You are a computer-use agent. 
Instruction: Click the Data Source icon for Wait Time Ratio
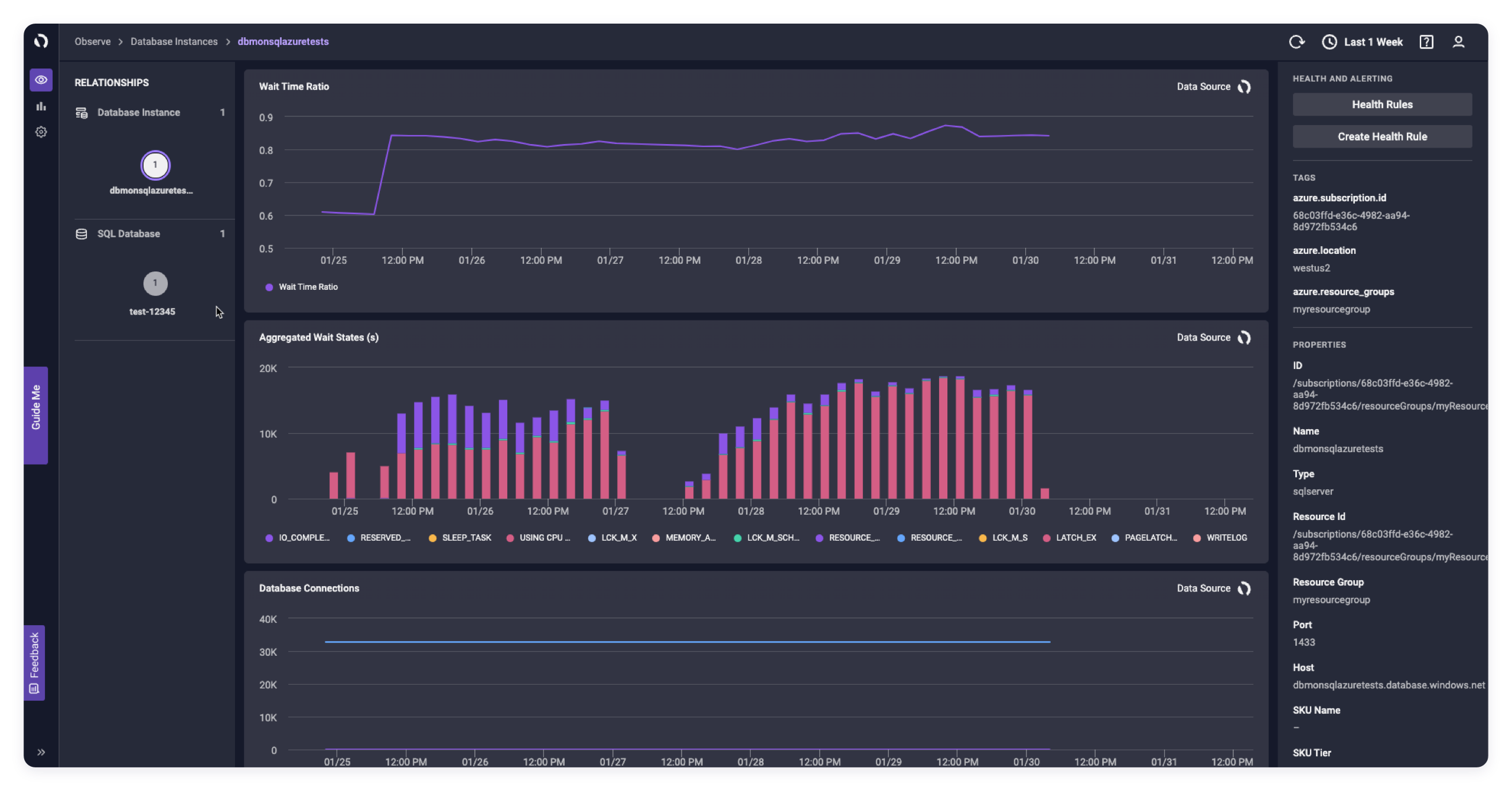coord(1245,87)
